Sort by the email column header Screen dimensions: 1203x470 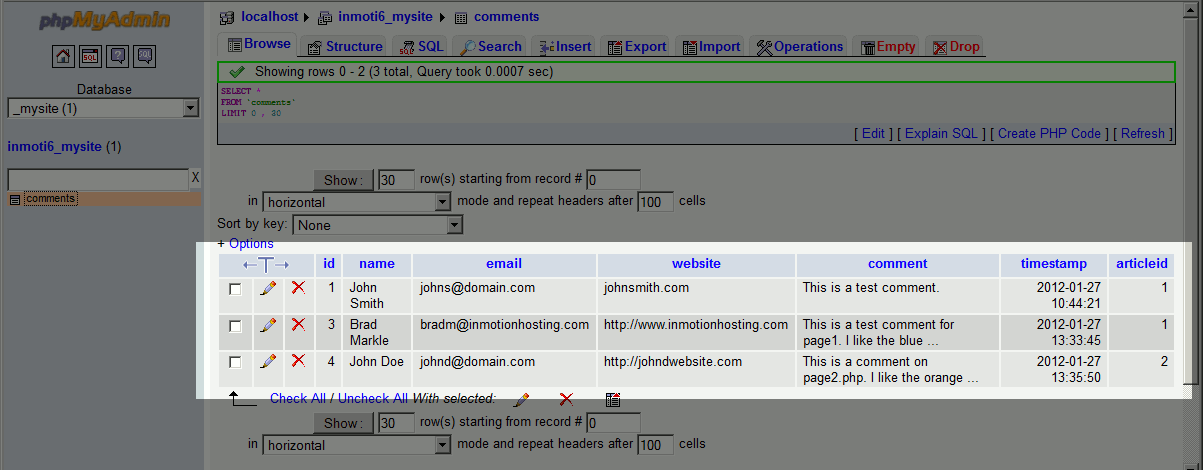[504, 264]
